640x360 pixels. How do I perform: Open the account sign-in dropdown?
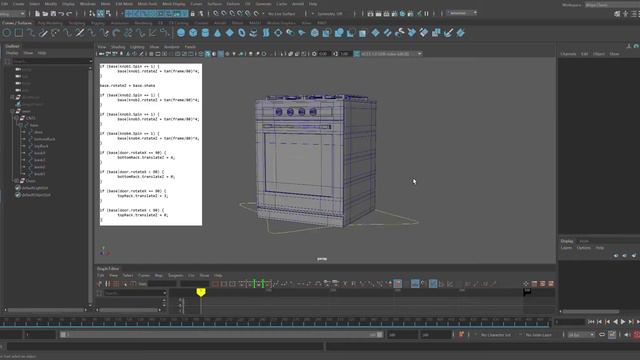(462, 13)
